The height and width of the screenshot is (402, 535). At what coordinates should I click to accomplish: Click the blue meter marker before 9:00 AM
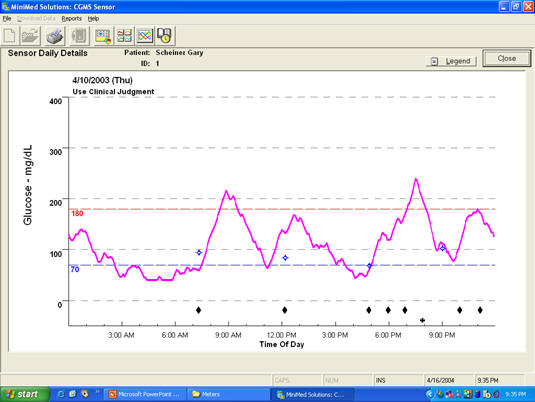[199, 253]
